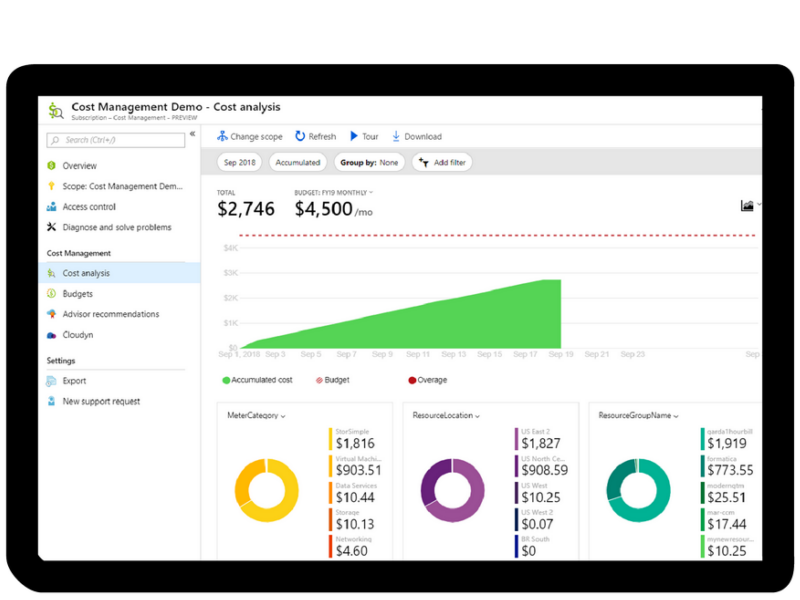Screen dimensions: 800x600
Task: Toggle the Accumulated cost legend item
Action: (x=258, y=380)
